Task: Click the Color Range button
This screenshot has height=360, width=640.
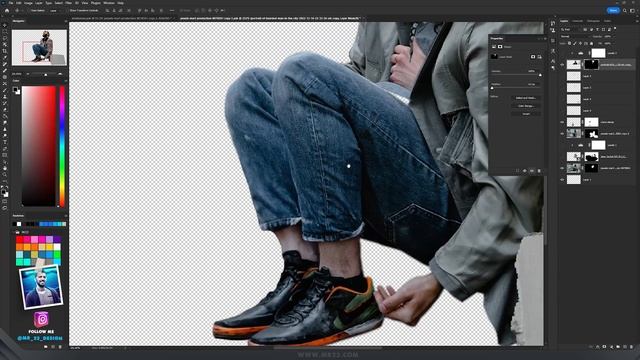Action: [x=526, y=106]
